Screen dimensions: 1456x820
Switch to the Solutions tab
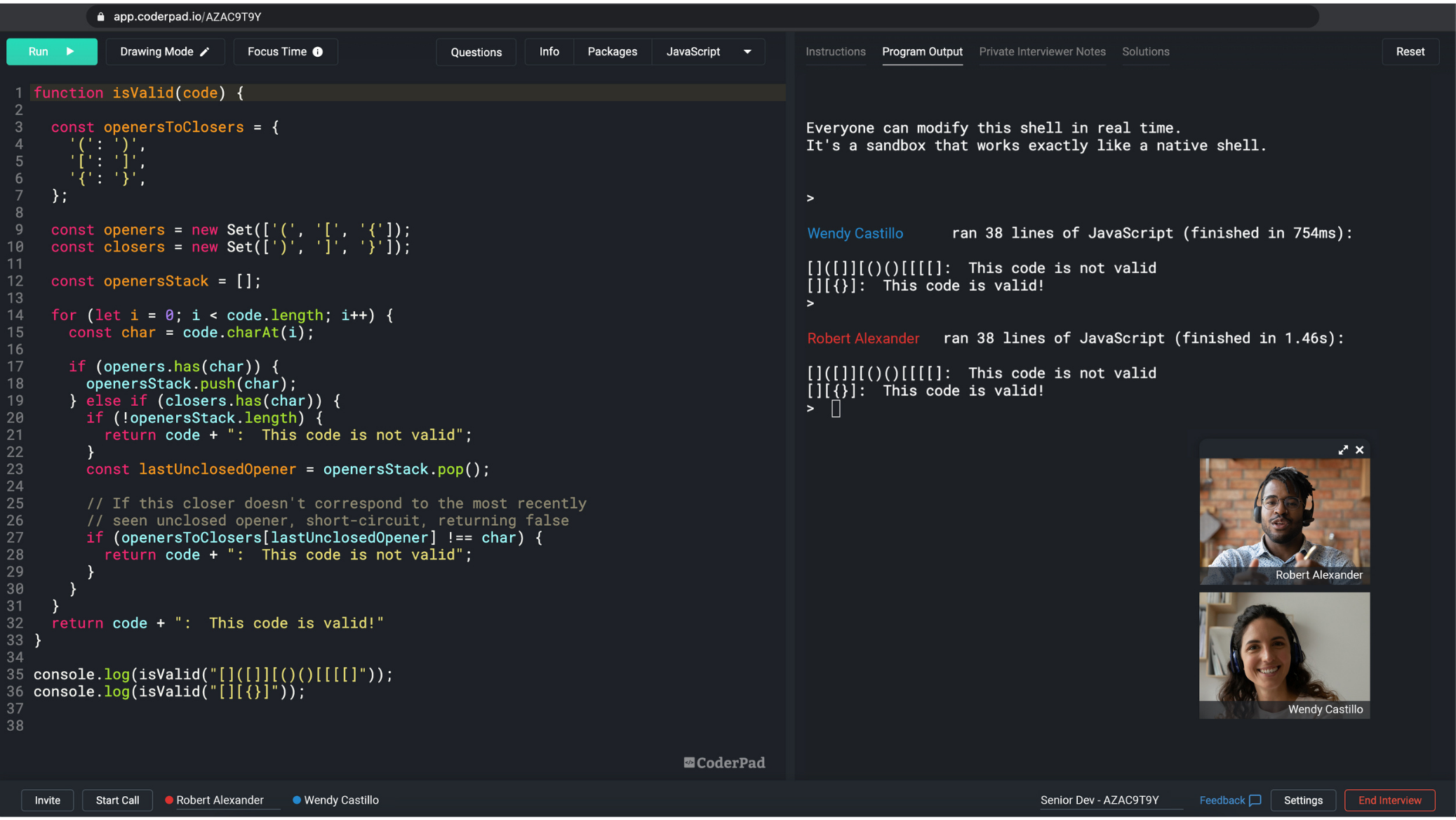[1145, 52]
